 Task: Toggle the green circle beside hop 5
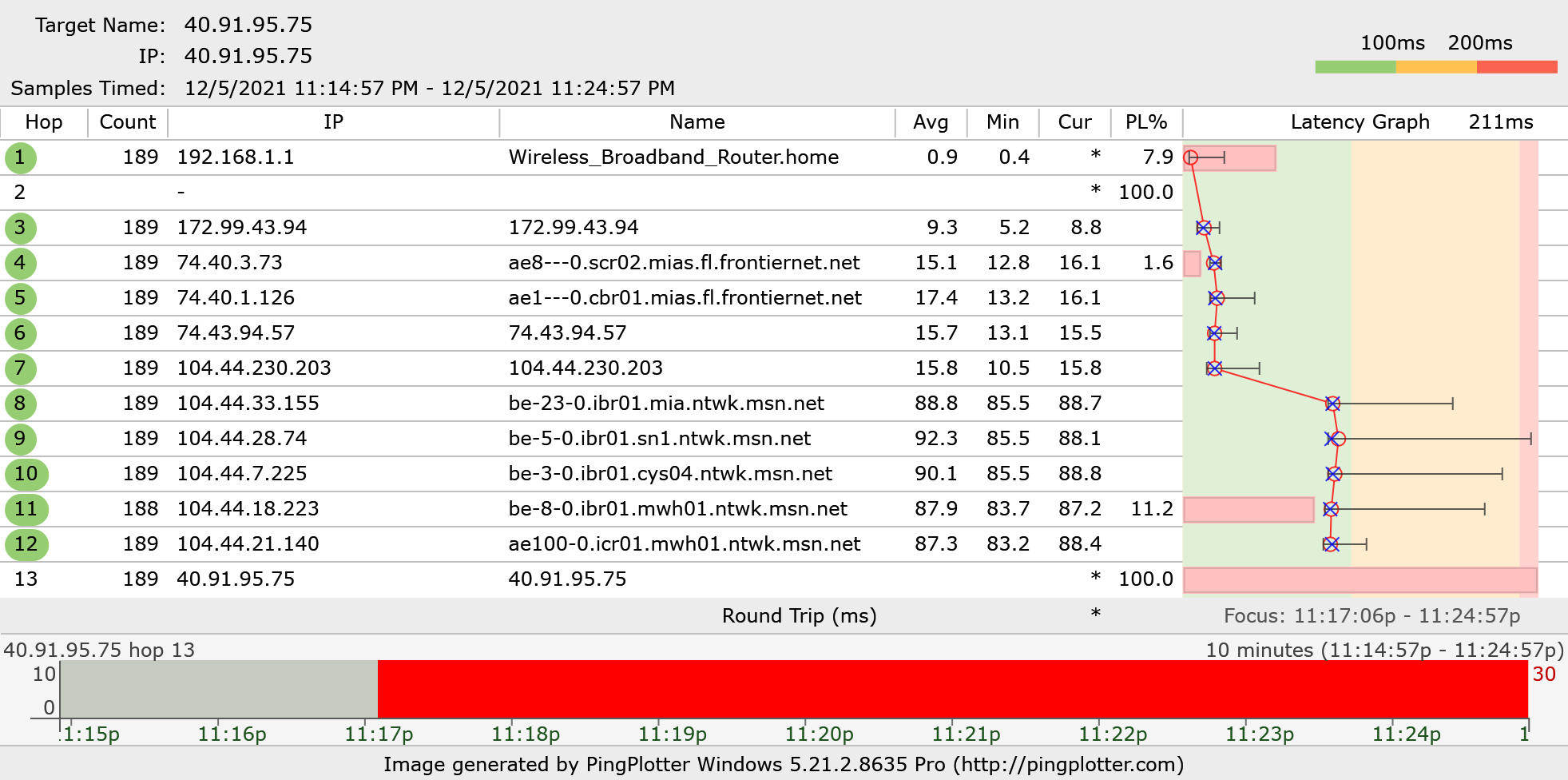[21, 298]
